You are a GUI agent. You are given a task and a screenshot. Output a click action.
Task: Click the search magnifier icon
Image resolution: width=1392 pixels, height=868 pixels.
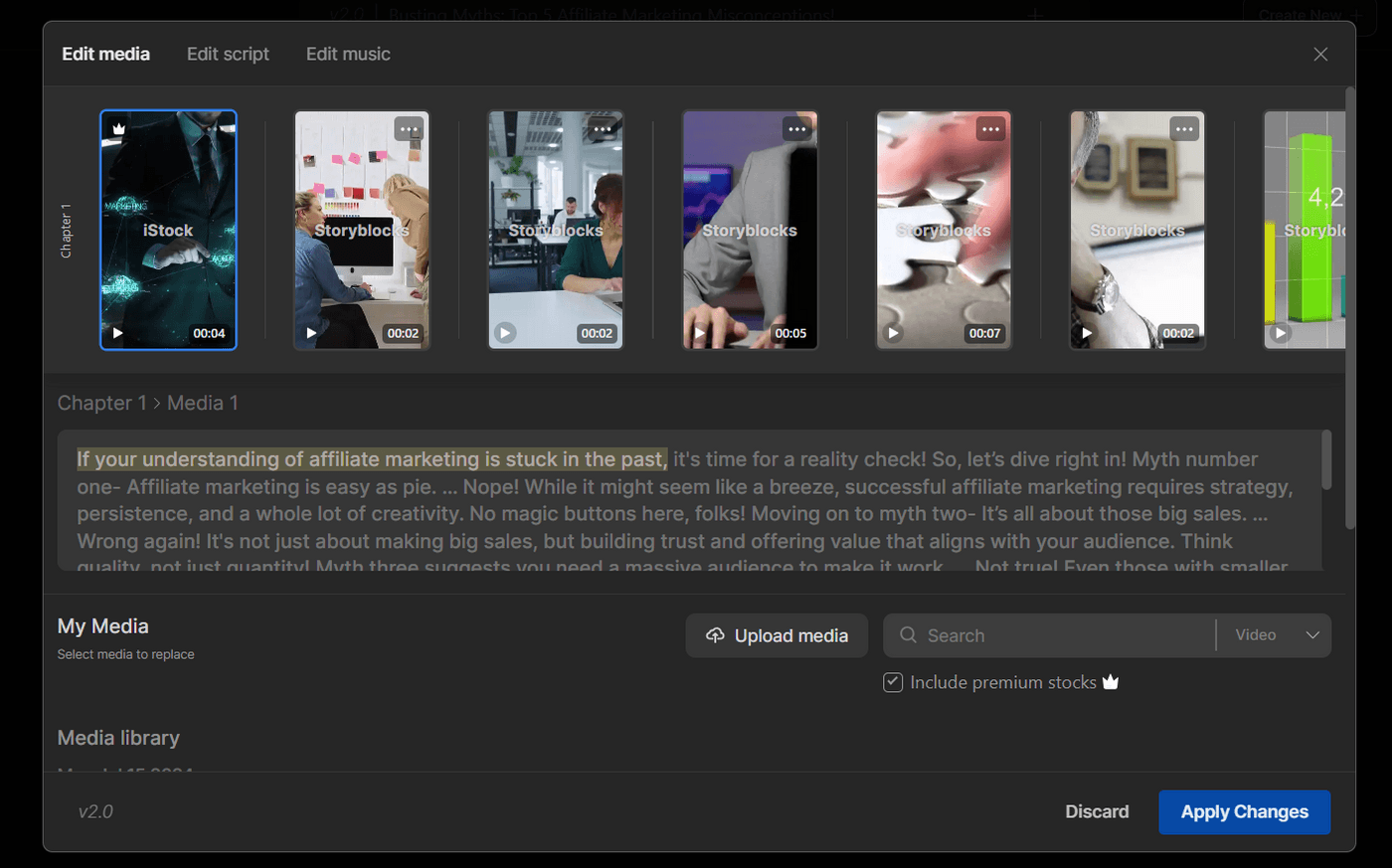[x=908, y=634]
